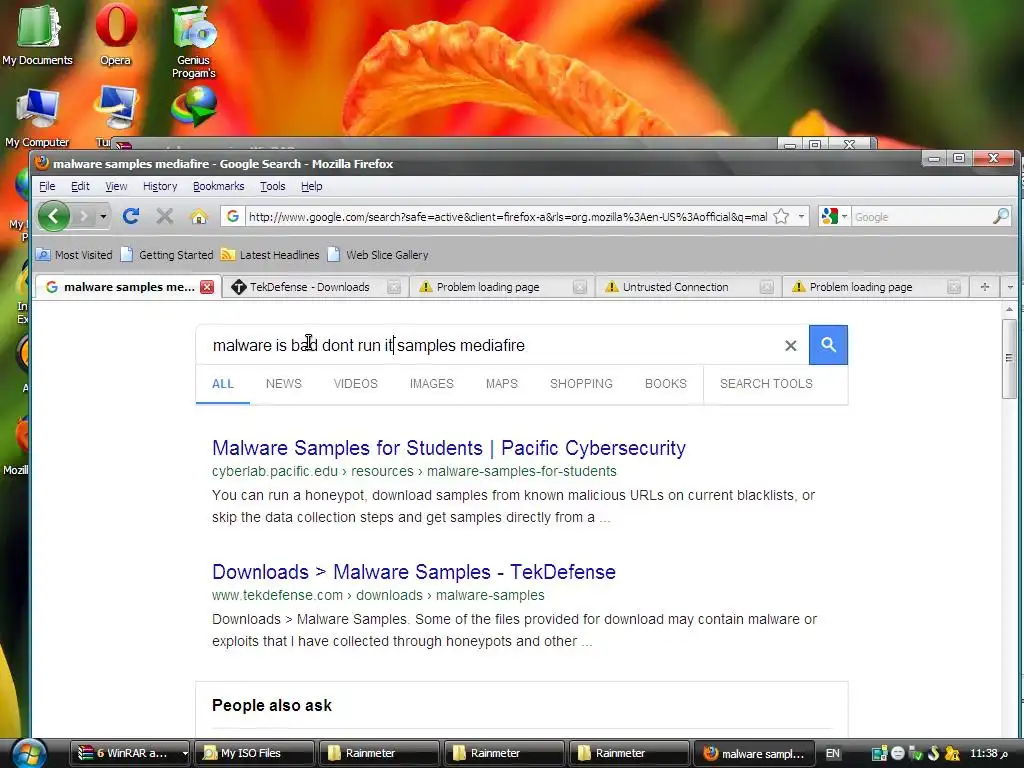Screen dimensions: 1024x768
Task: Open the History menu
Action: click(x=160, y=186)
